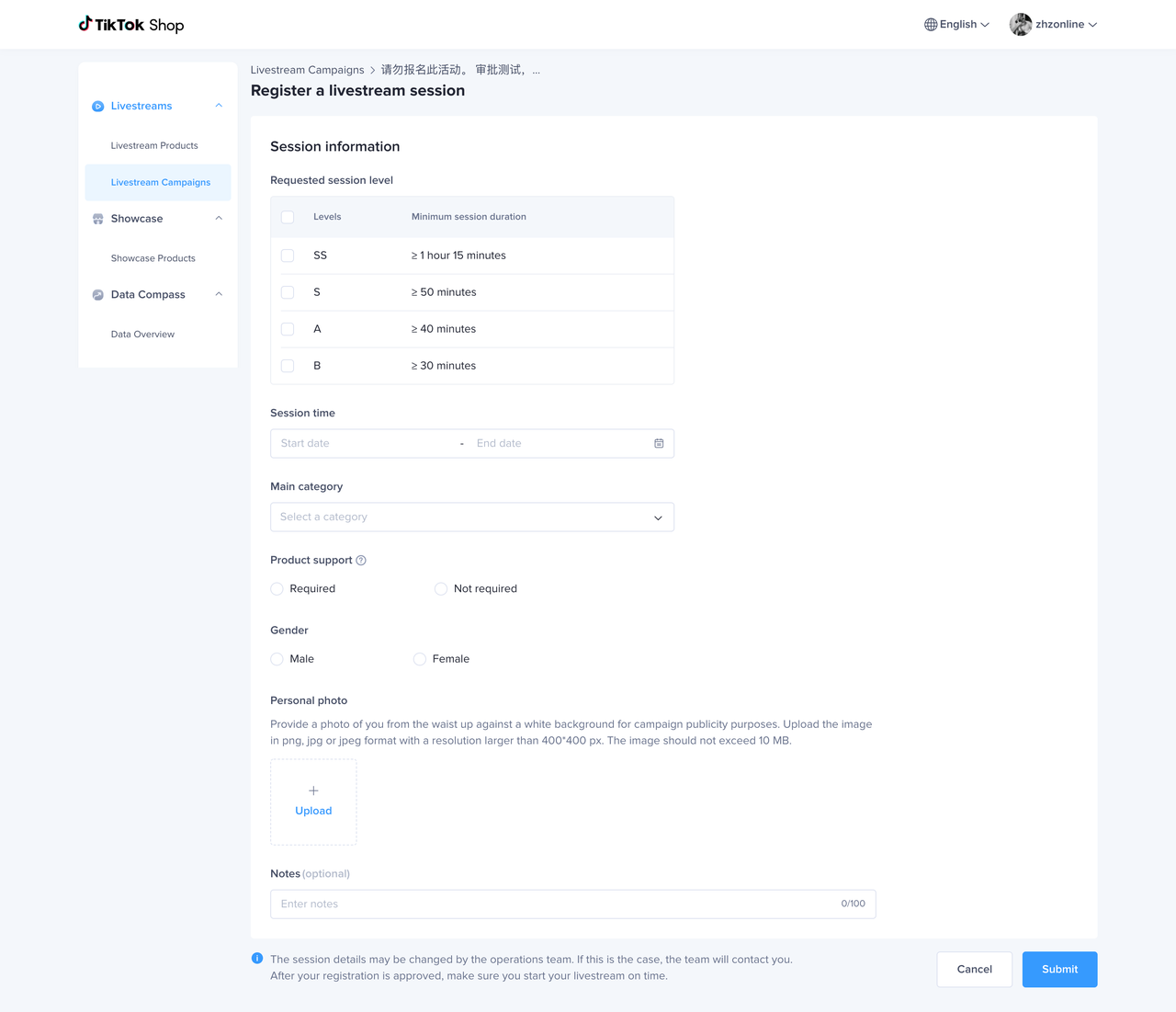This screenshot has width=1176, height=1012.
Task: Open the calendar icon in Session time
Action: [x=659, y=443]
